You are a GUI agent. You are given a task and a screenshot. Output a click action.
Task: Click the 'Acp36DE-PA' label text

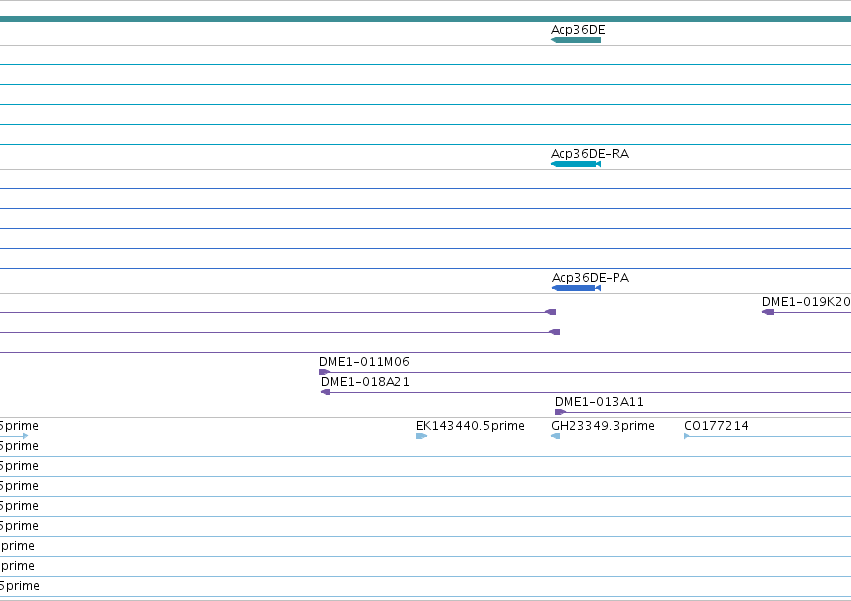click(x=590, y=277)
